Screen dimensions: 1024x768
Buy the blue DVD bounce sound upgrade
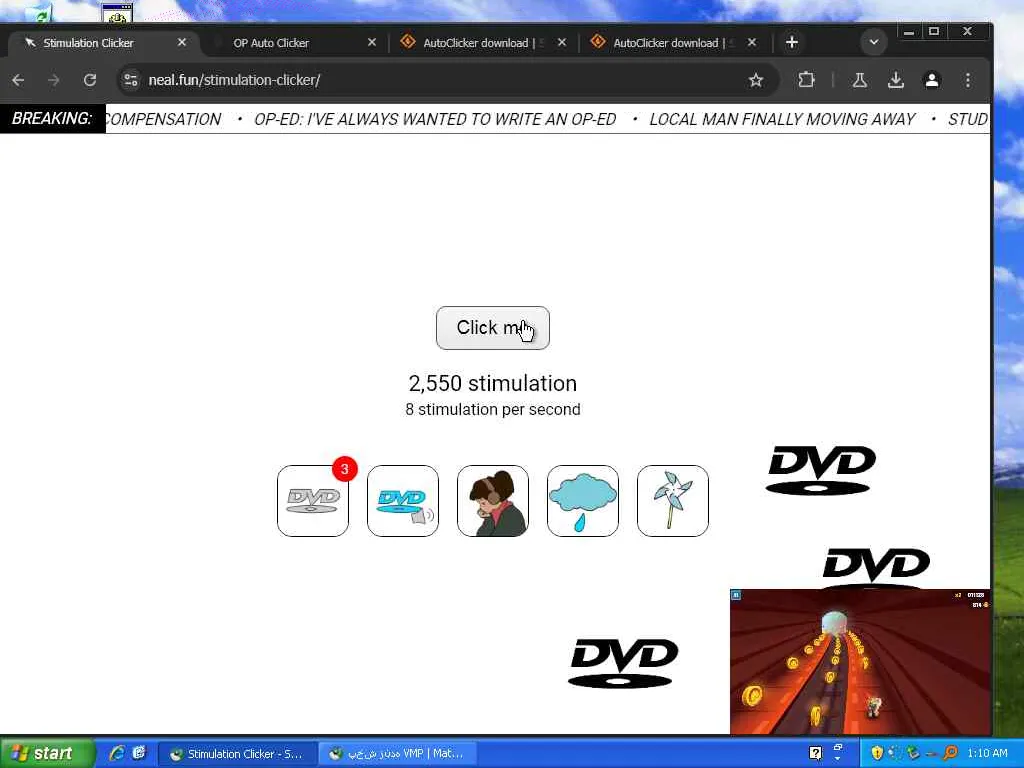(403, 501)
